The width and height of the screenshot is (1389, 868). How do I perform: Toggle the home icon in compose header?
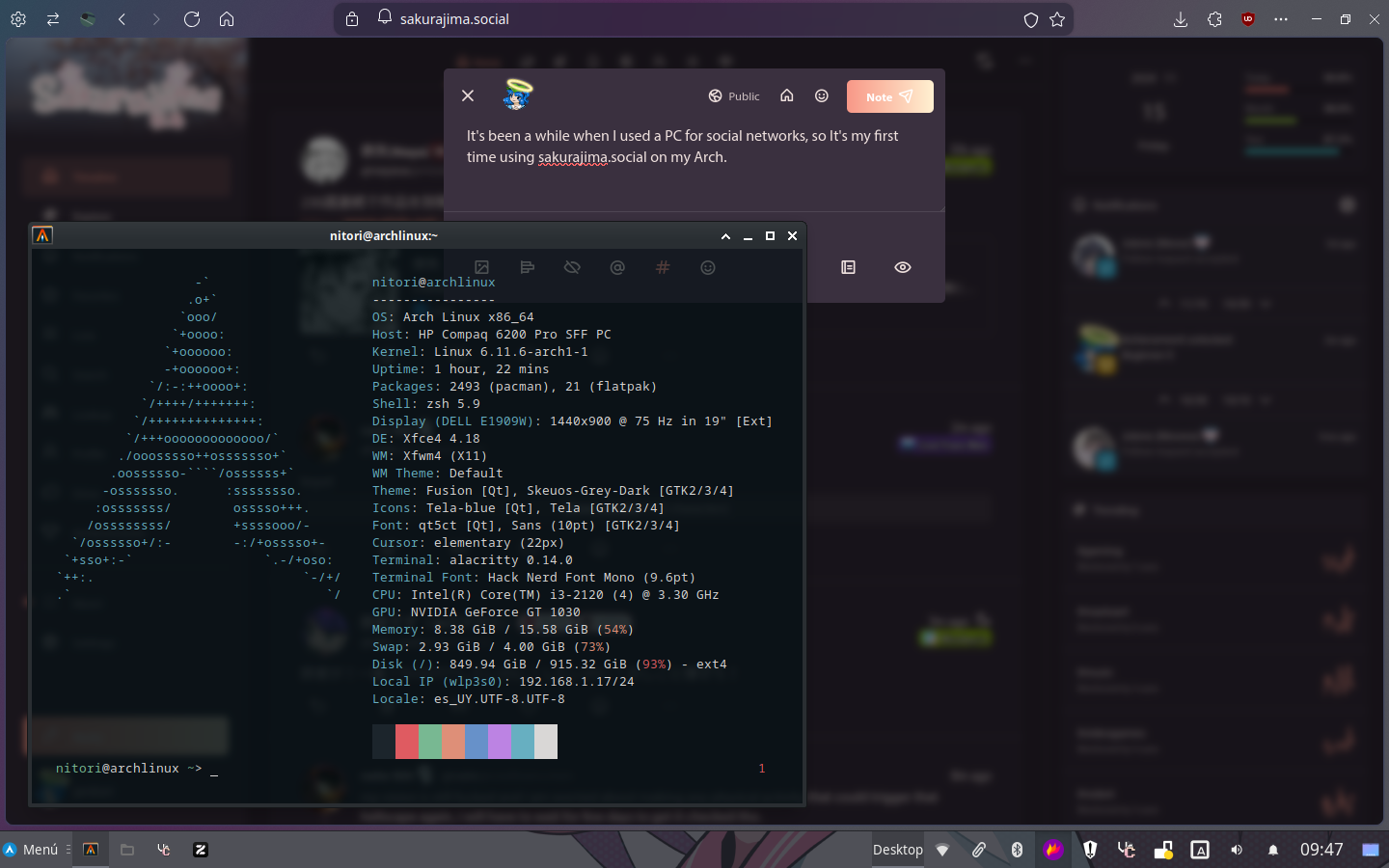pos(787,95)
